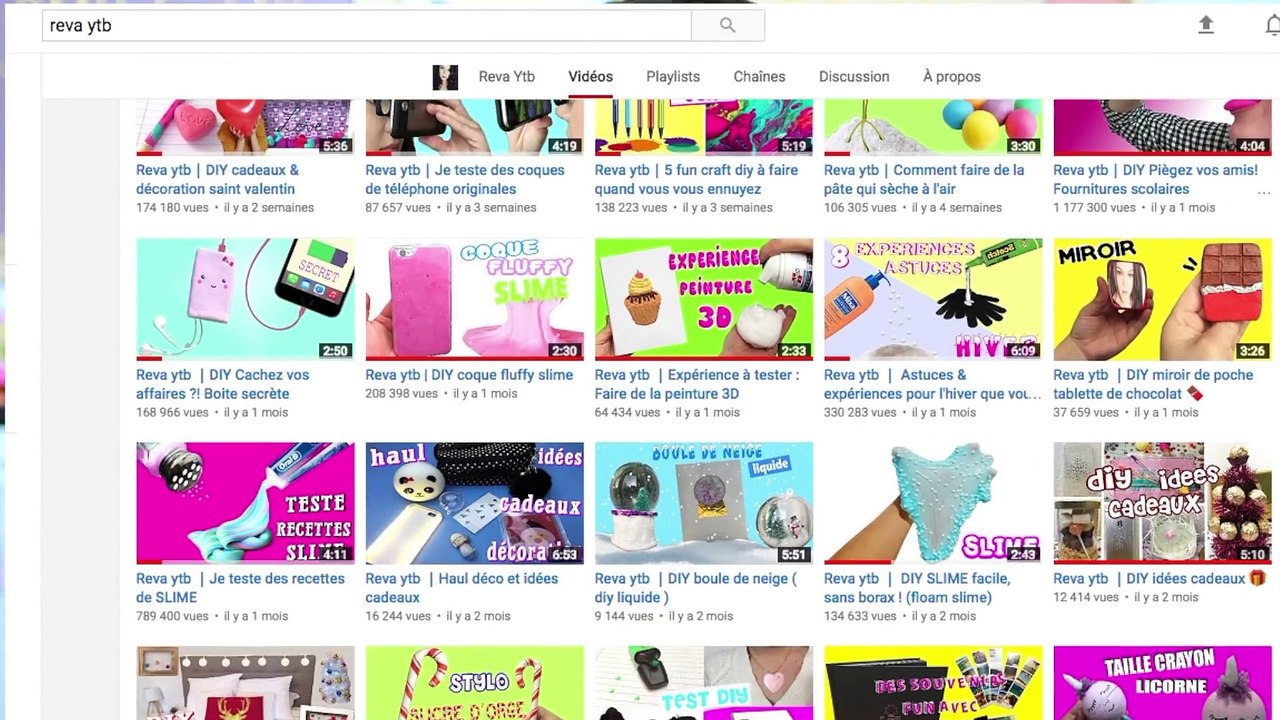Image resolution: width=1280 pixels, height=720 pixels.
Task: Open "Expérience à tester : Faire de la peinture 3D" title
Action: click(x=697, y=384)
